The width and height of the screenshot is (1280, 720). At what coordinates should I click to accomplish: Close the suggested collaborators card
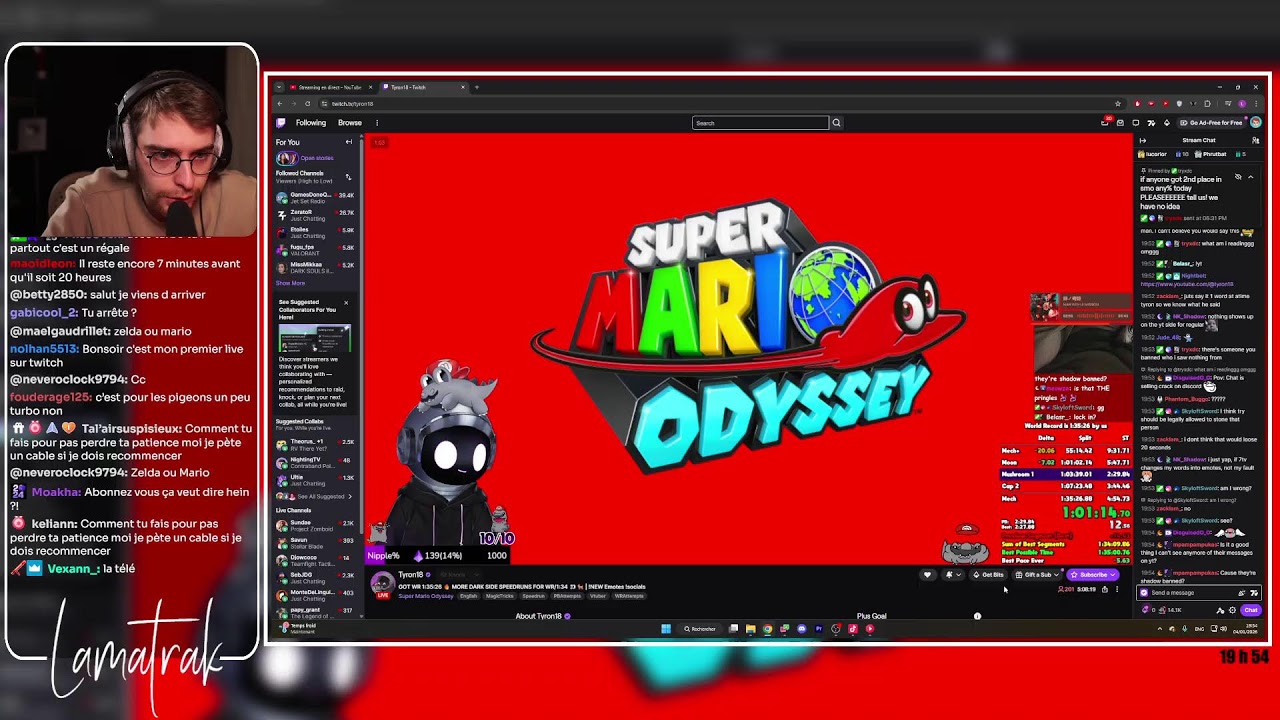coord(346,302)
